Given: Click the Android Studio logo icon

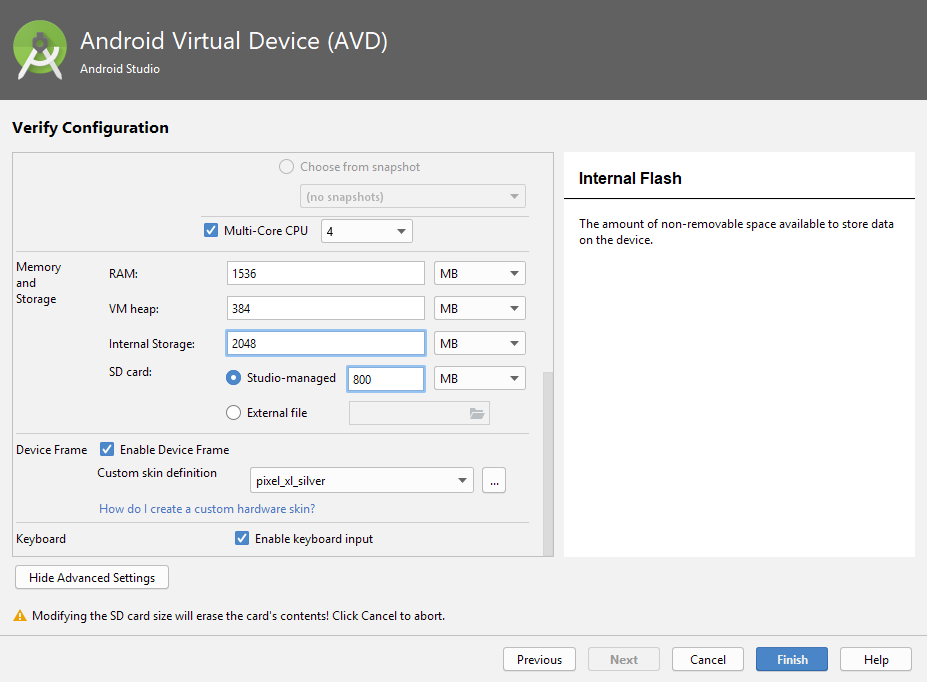Looking at the screenshot, I should click(41, 50).
